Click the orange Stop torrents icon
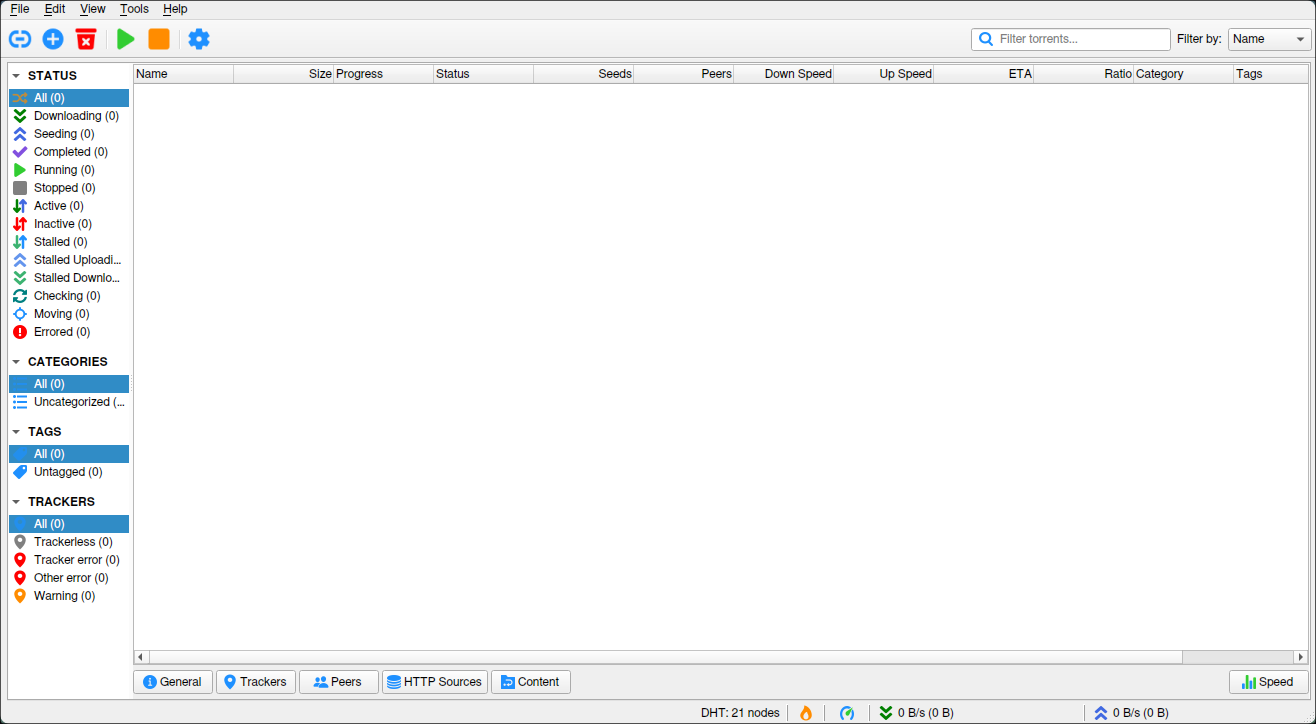The image size is (1316, 724). 159,39
